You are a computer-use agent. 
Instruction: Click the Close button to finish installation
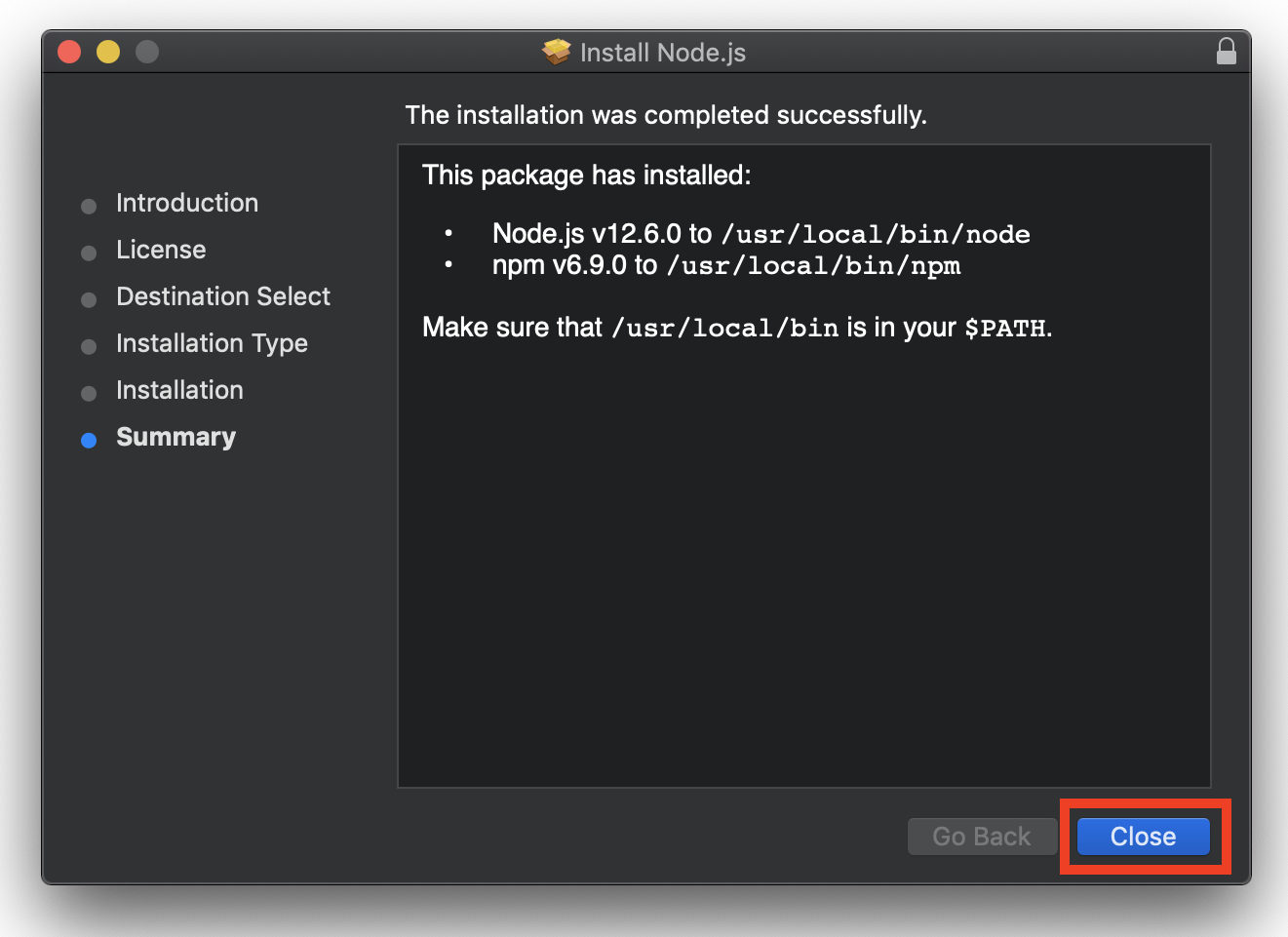click(x=1143, y=836)
